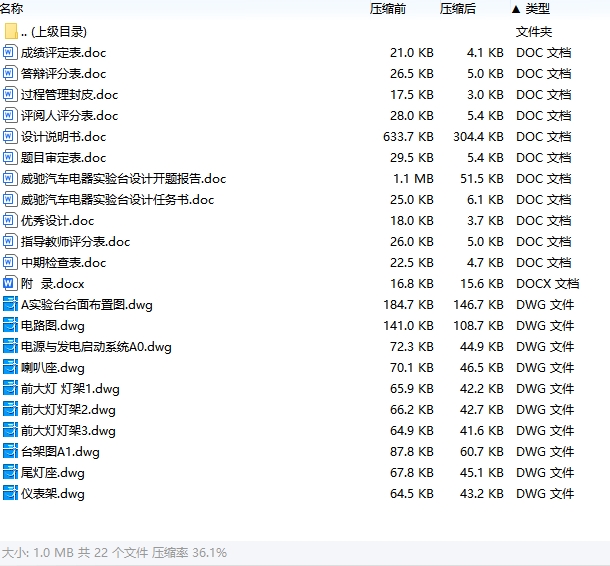Select the file name 题目审定表.doc
Screen dimensions: 610x566
point(63,158)
